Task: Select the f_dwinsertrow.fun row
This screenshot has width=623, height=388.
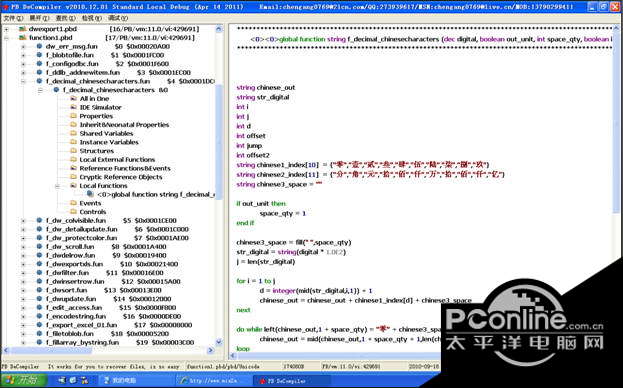Action: pos(113,282)
